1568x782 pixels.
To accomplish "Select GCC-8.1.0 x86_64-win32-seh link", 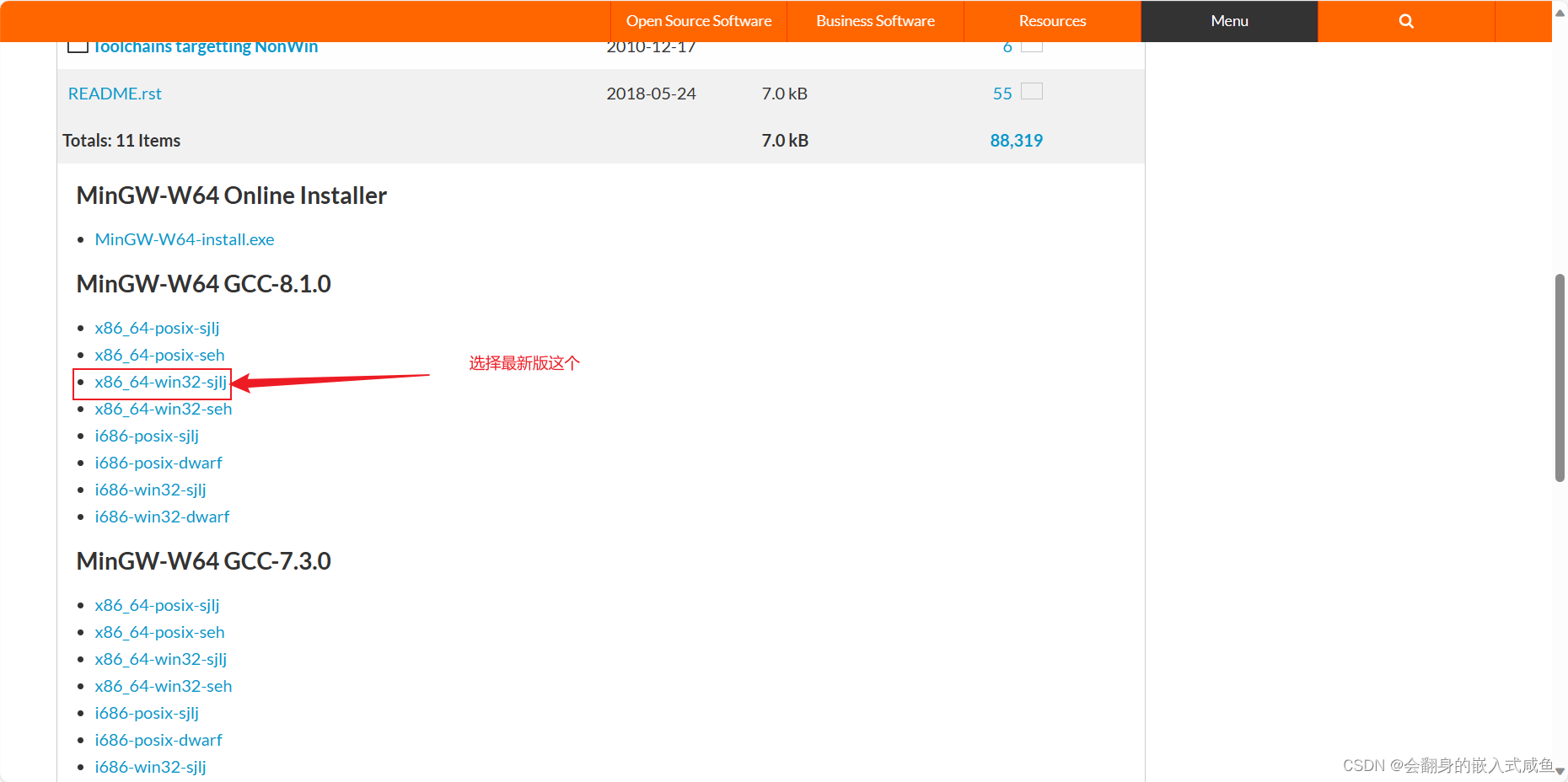I will pos(164,409).
